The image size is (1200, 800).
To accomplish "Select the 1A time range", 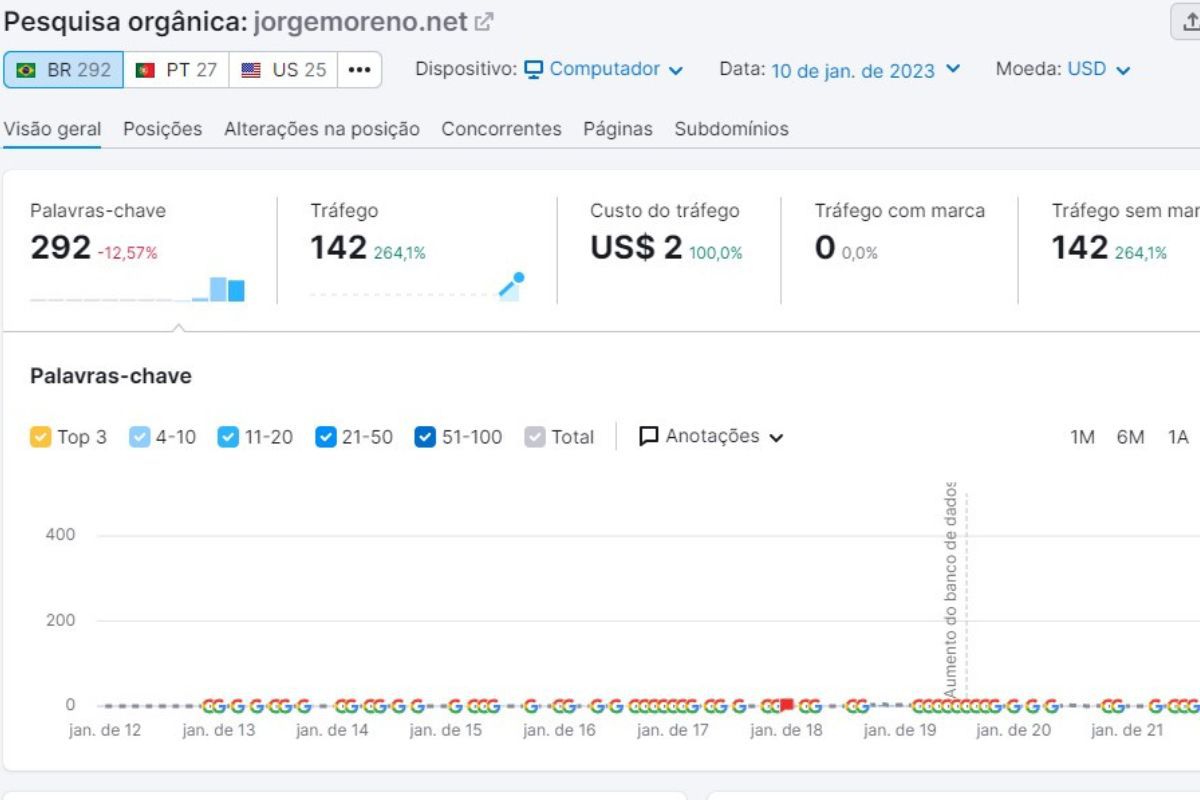I will pyautogui.click(x=1177, y=436).
